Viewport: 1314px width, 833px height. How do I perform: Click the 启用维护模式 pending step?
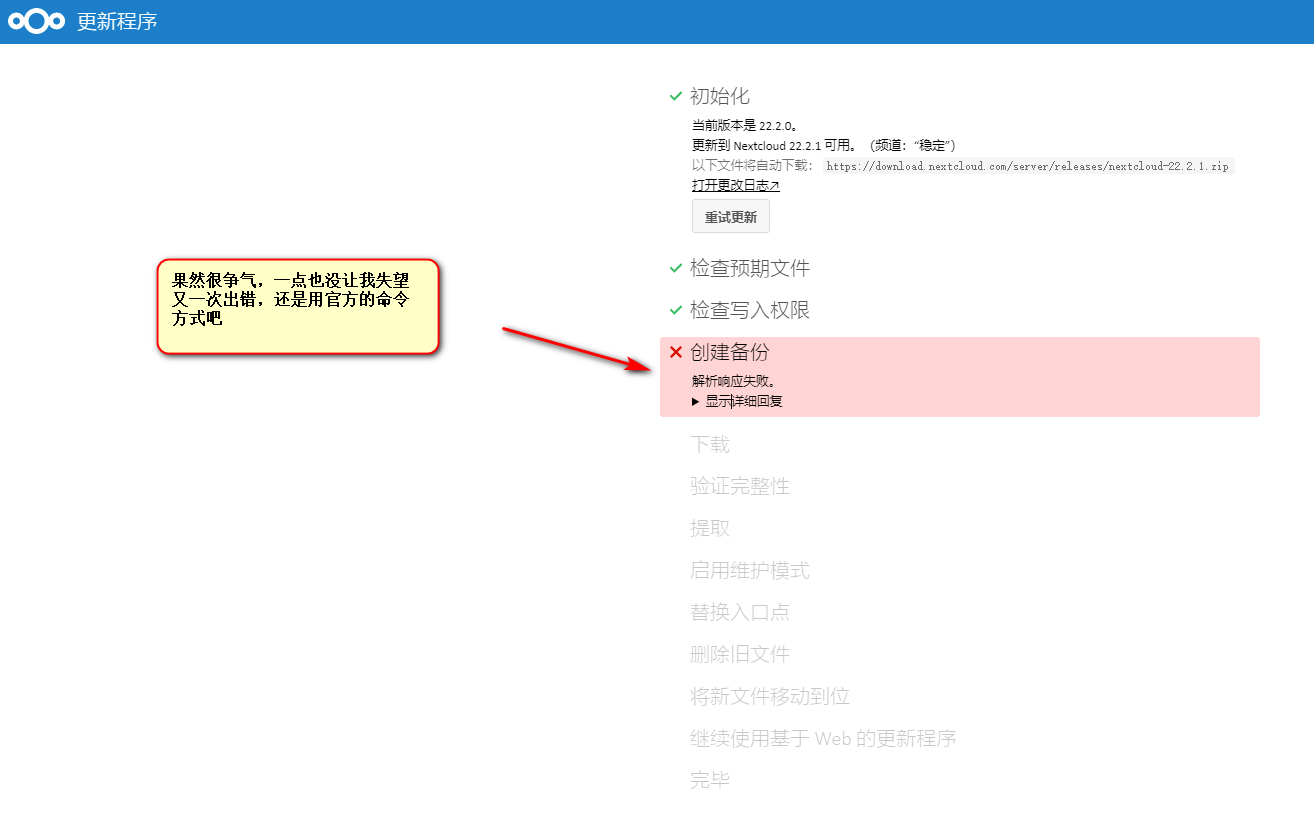750,571
